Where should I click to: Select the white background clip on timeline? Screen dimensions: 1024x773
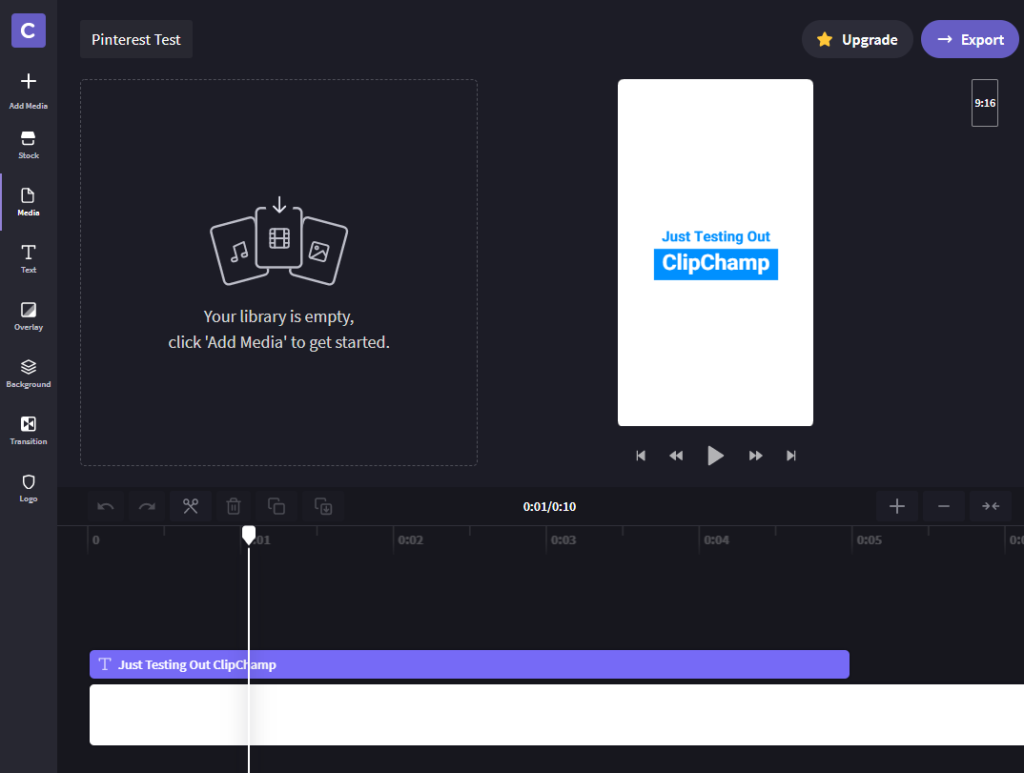556,715
